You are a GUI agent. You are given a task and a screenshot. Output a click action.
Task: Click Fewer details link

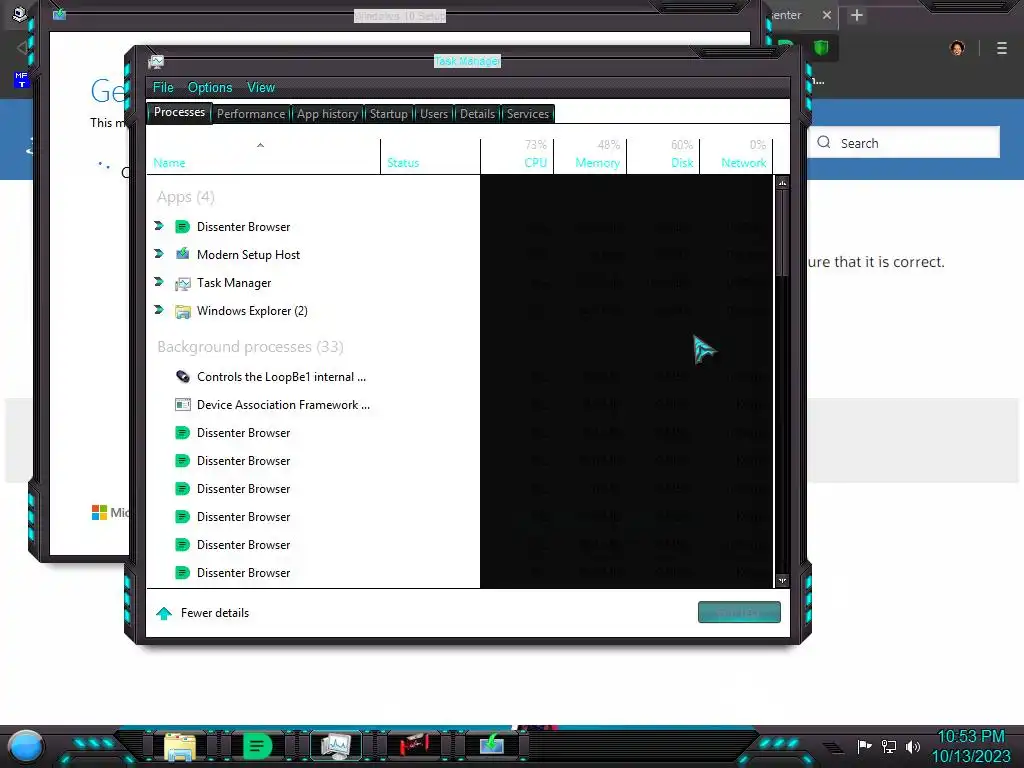click(x=215, y=613)
